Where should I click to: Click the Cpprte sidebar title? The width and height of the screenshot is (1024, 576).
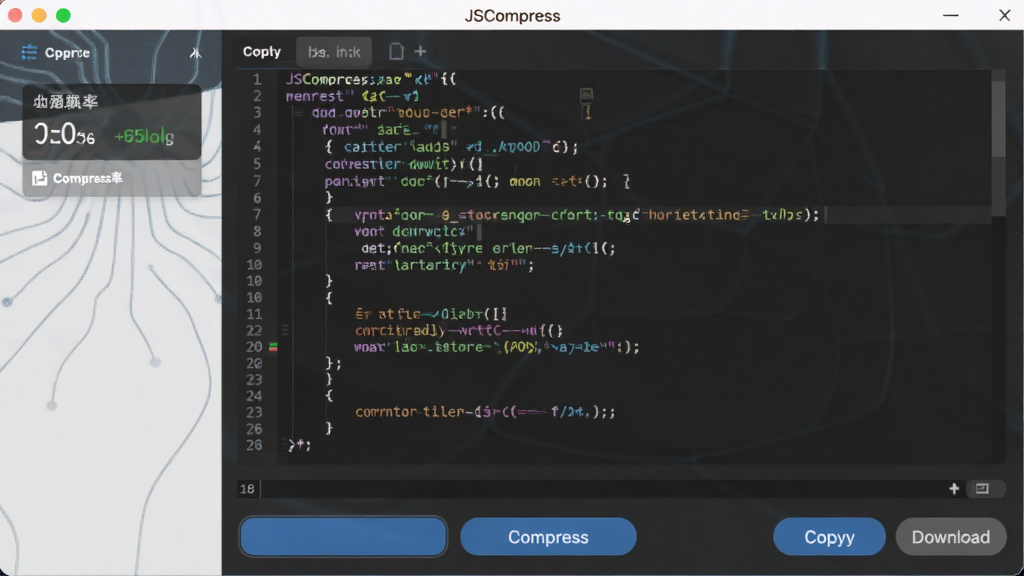pos(67,53)
